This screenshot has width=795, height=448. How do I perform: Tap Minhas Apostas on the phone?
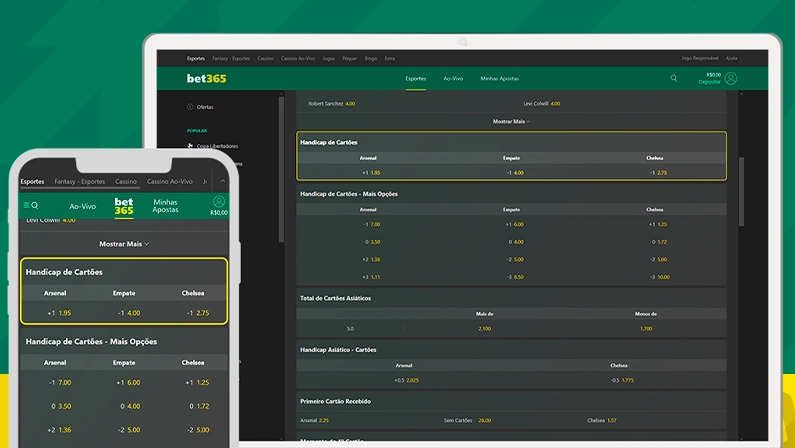point(165,206)
